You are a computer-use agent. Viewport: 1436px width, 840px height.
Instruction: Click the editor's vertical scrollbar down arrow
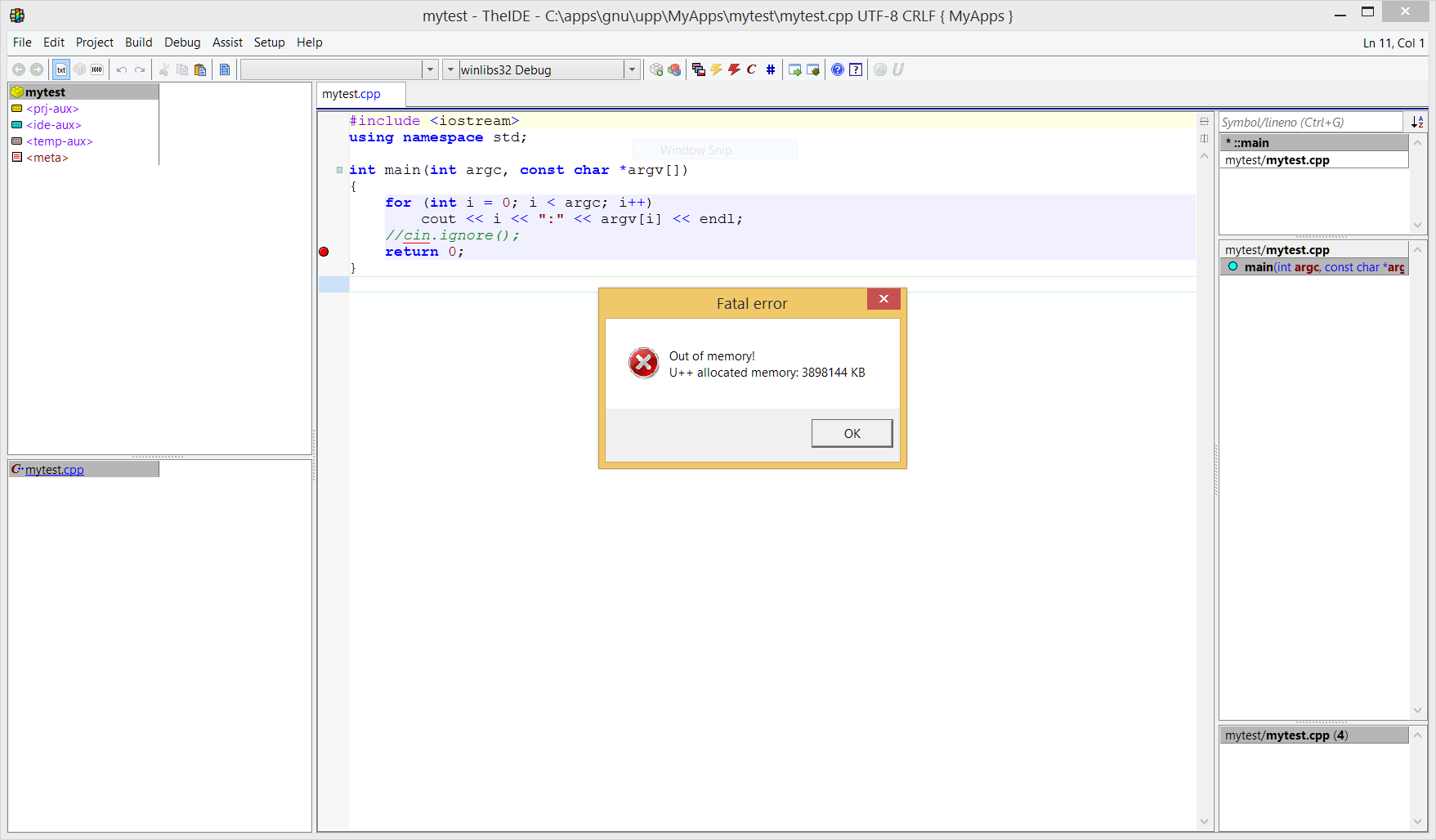coord(1204,821)
